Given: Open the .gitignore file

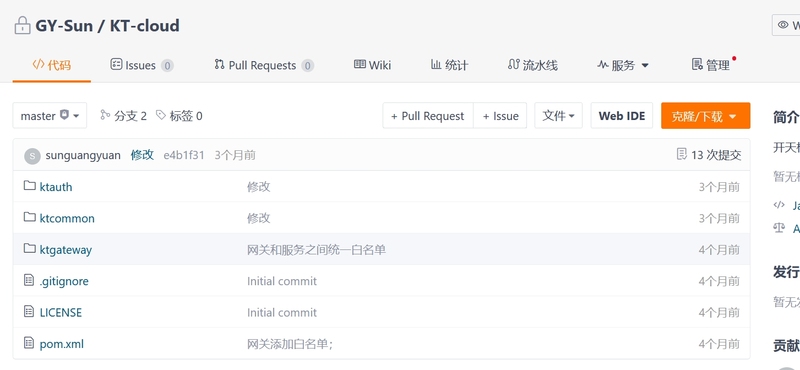Looking at the screenshot, I should pyautogui.click(x=64, y=281).
